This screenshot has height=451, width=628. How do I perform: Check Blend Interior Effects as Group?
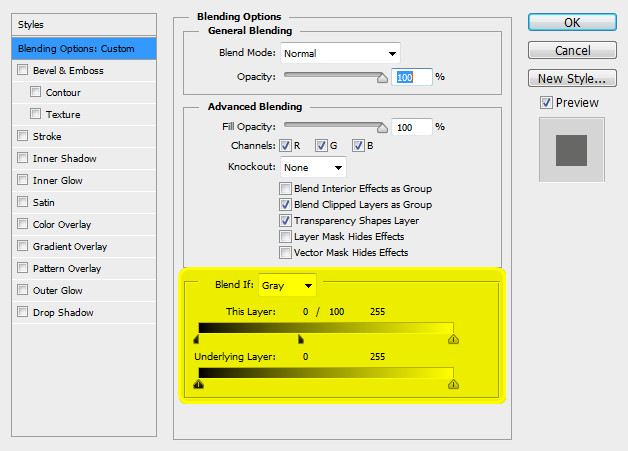click(x=286, y=189)
